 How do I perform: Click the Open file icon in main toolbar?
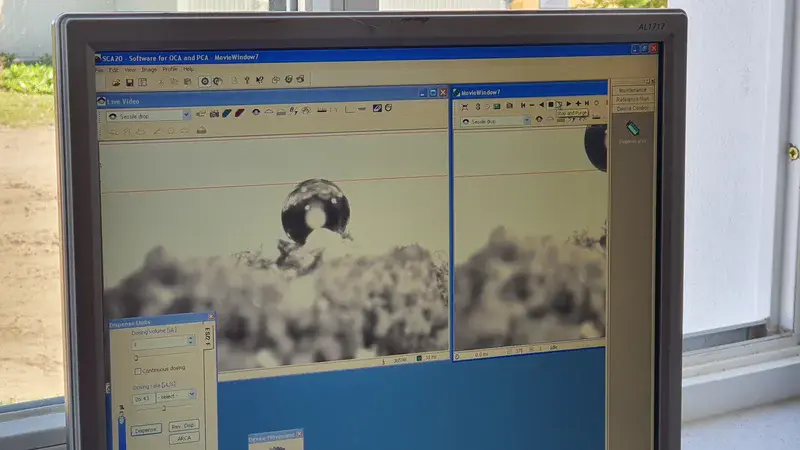tap(116, 82)
